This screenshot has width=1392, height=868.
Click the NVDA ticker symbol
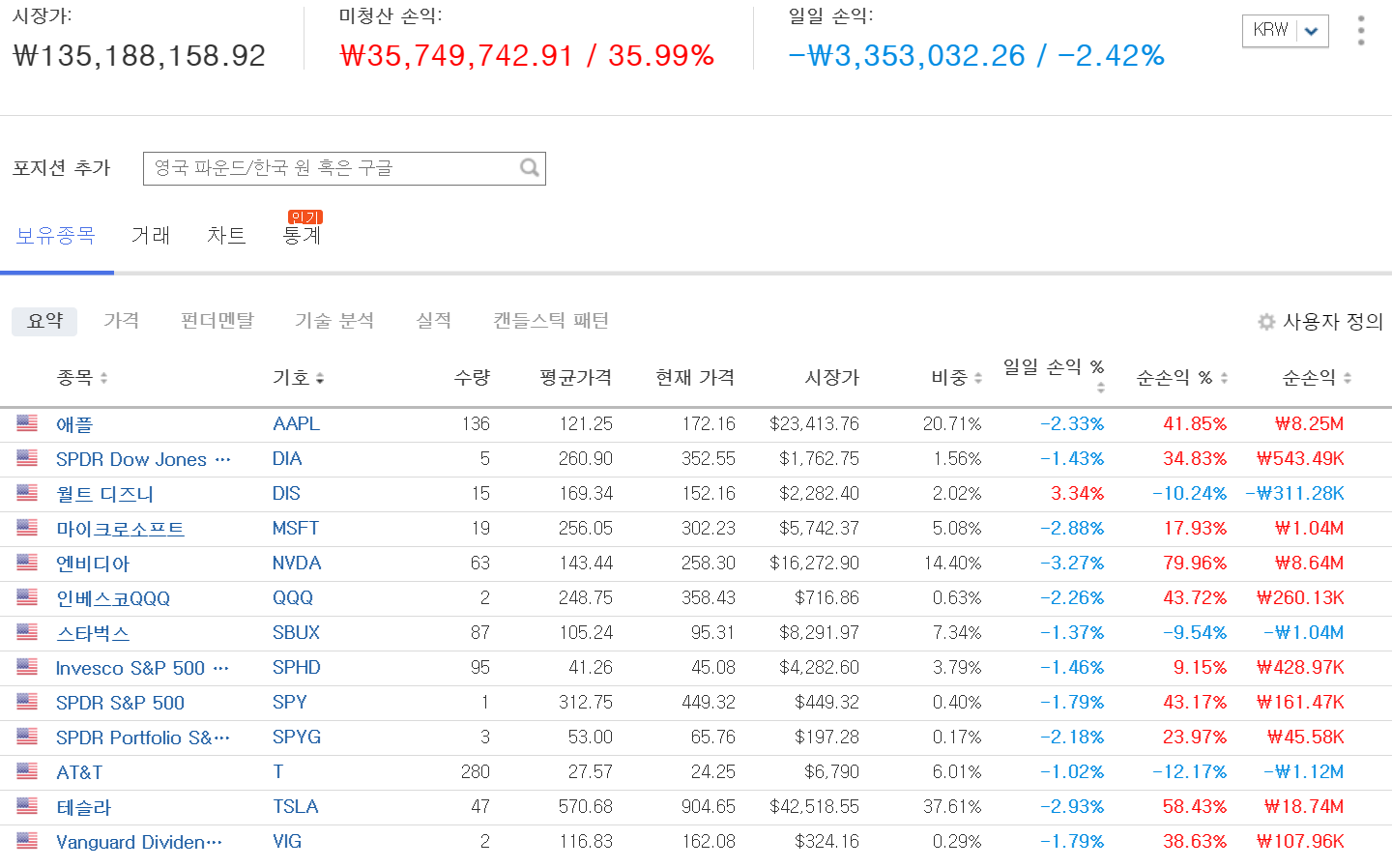point(297,563)
